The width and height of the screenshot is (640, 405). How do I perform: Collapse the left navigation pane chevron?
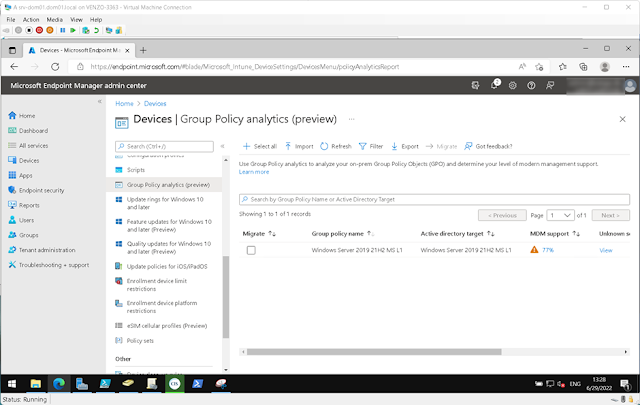100,101
